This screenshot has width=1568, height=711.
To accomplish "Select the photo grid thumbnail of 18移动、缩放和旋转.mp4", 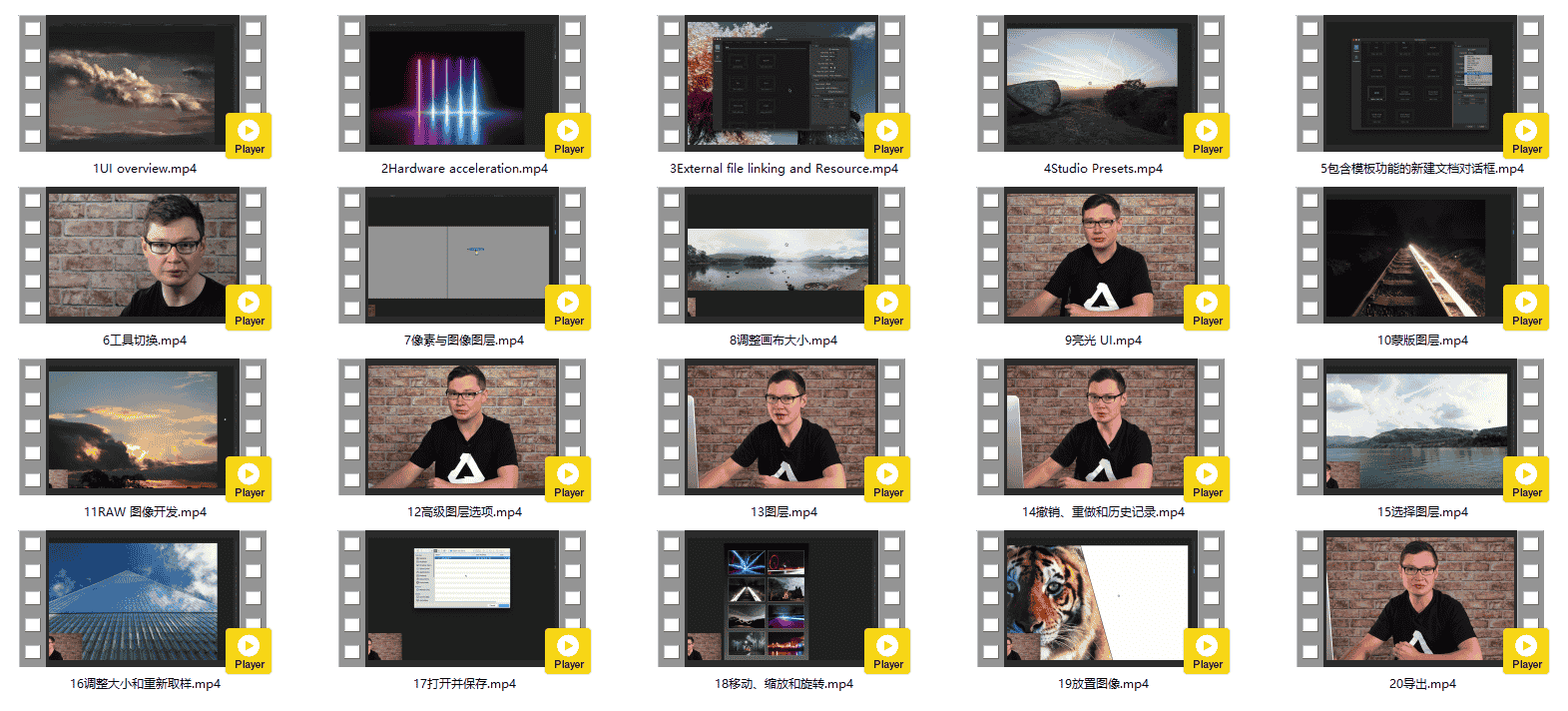I will (782, 599).
